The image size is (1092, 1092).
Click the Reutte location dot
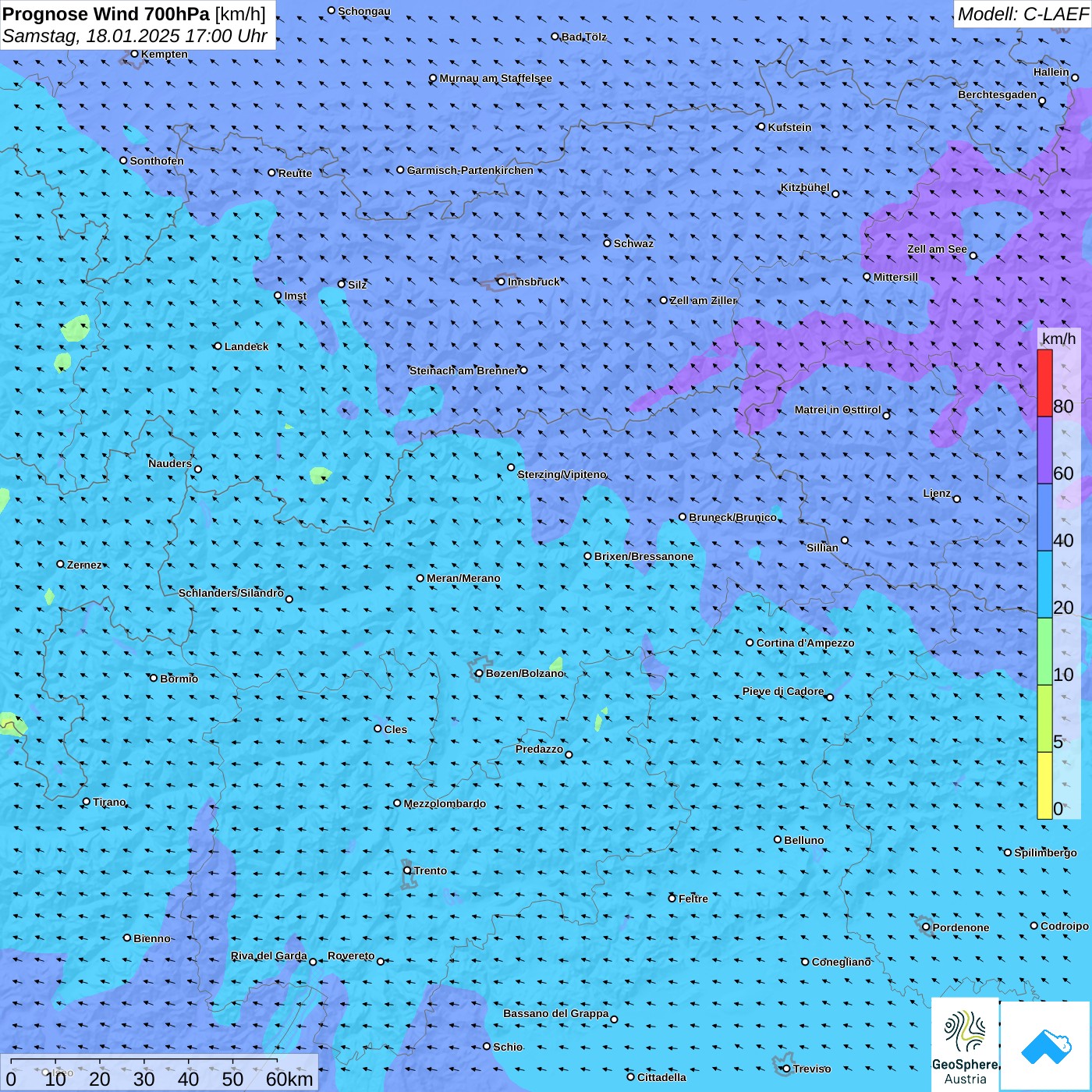(x=271, y=172)
